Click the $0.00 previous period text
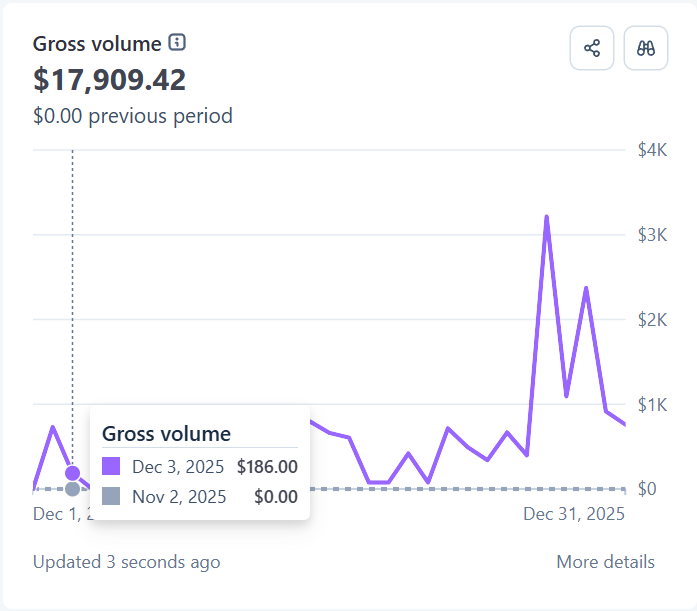This screenshot has height=611, width=697. point(132,116)
